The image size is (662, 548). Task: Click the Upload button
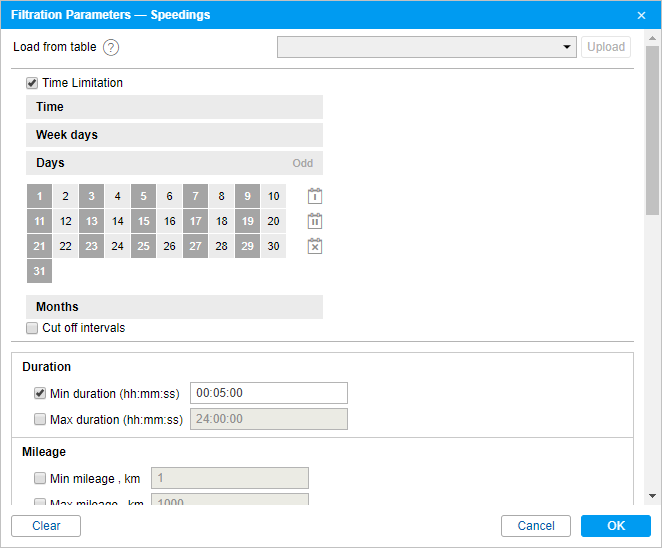[x=606, y=47]
